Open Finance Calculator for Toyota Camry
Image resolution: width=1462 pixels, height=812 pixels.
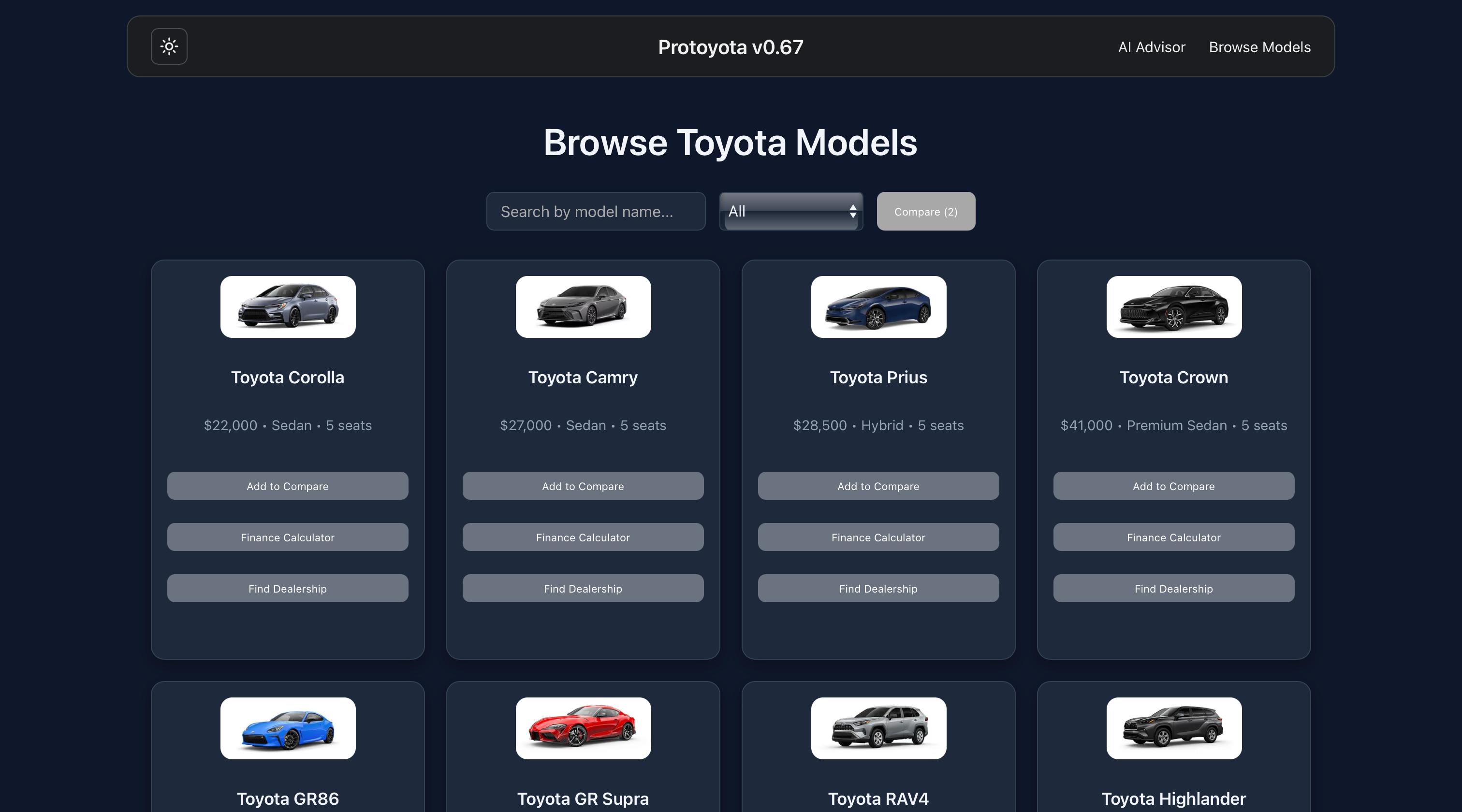(x=583, y=537)
